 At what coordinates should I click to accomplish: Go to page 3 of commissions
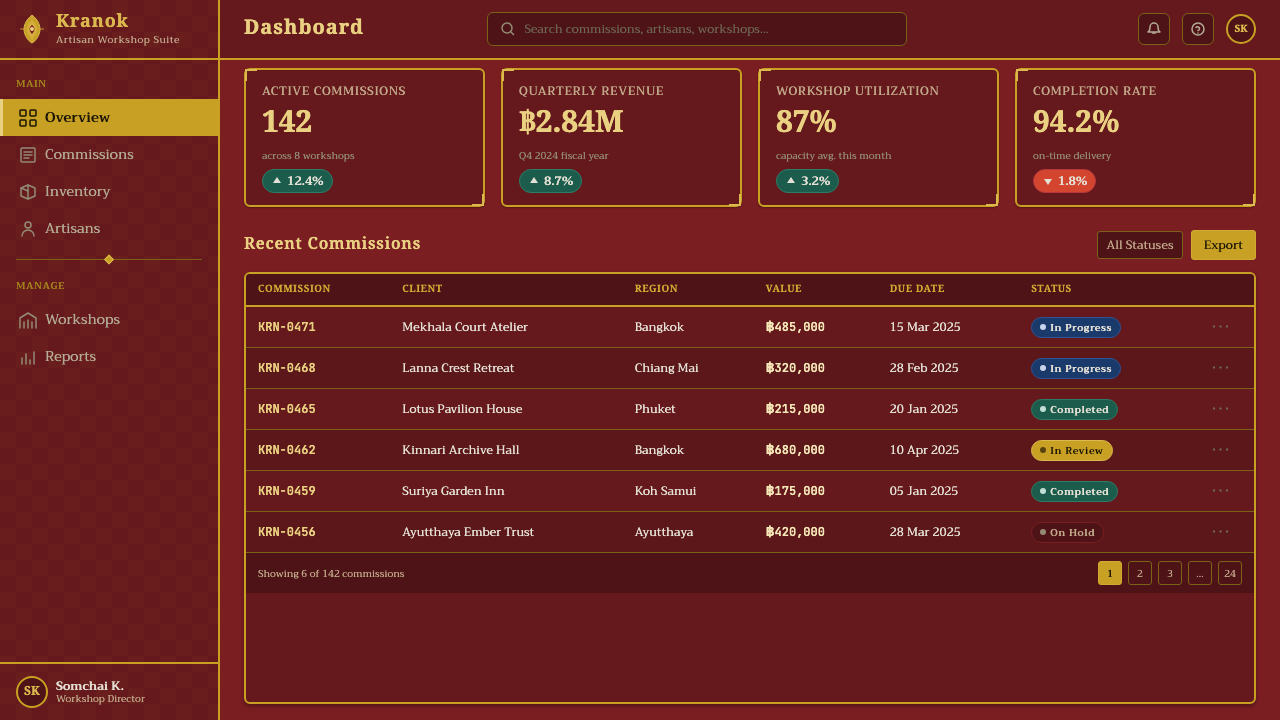coord(1170,573)
